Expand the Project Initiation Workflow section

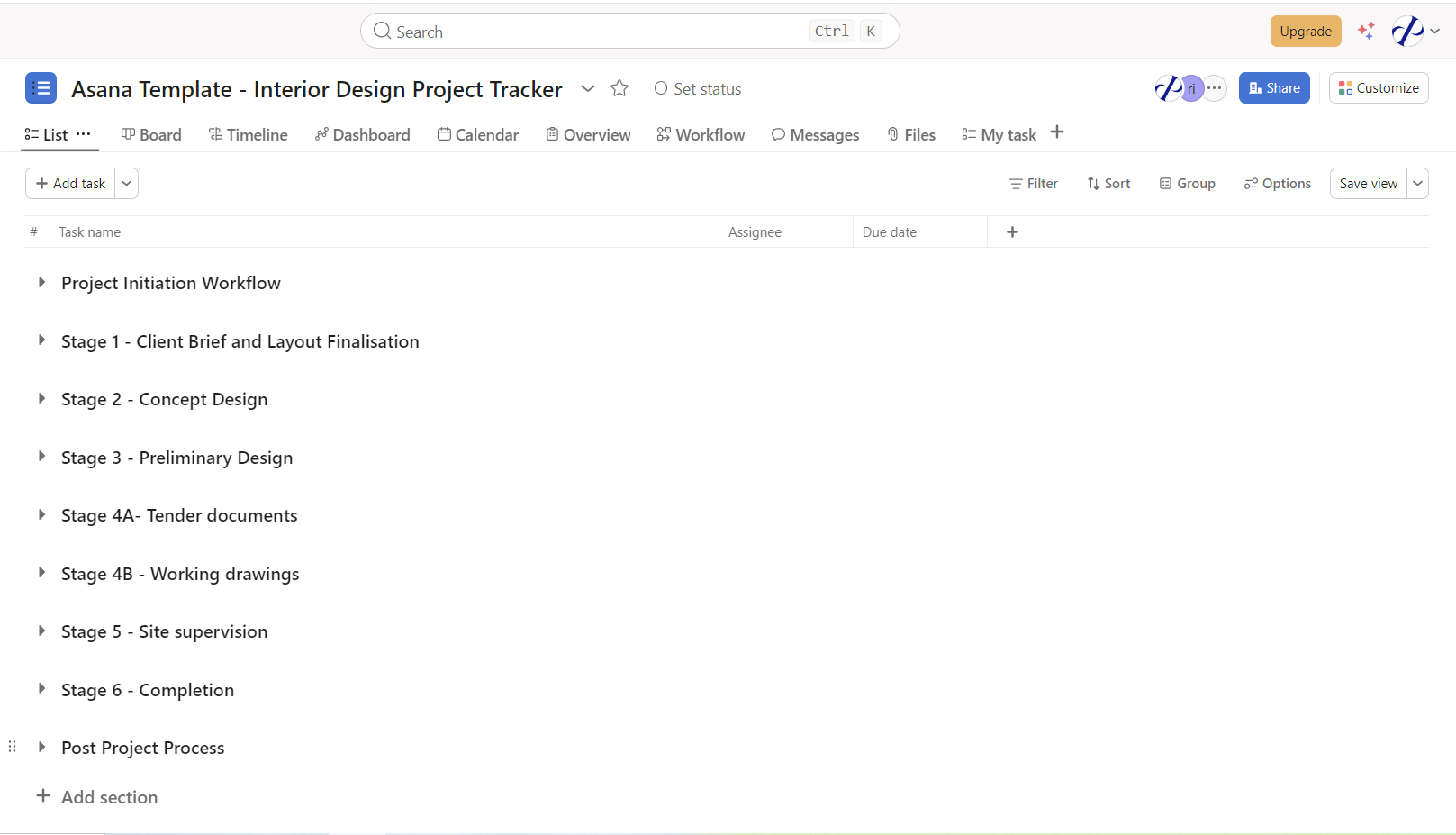[41, 283]
